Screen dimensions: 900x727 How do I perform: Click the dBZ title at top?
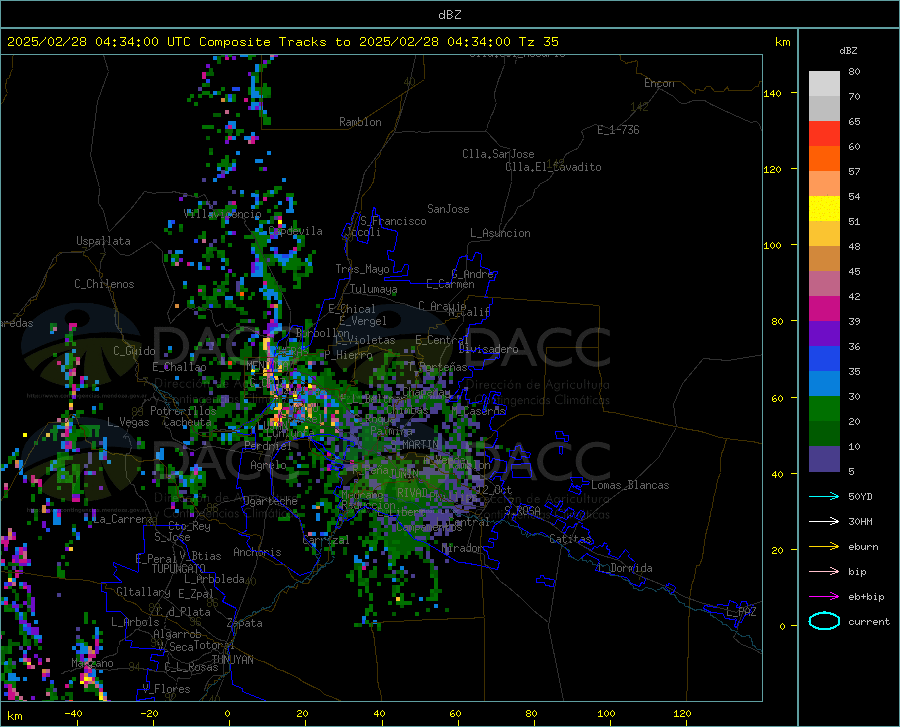449,15
